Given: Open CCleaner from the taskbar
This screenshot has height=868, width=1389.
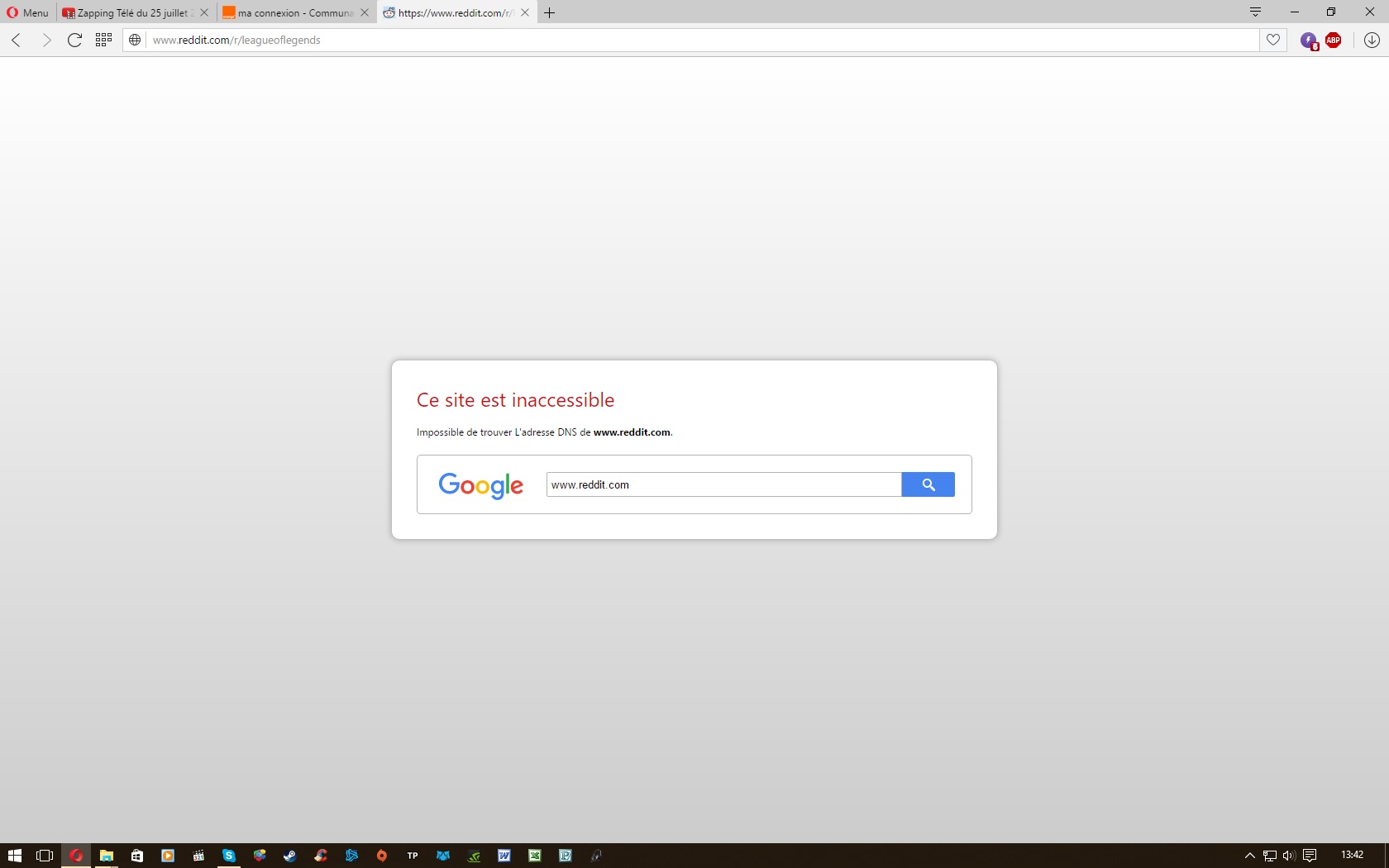Looking at the screenshot, I should pyautogui.click(x=321, y=856).
